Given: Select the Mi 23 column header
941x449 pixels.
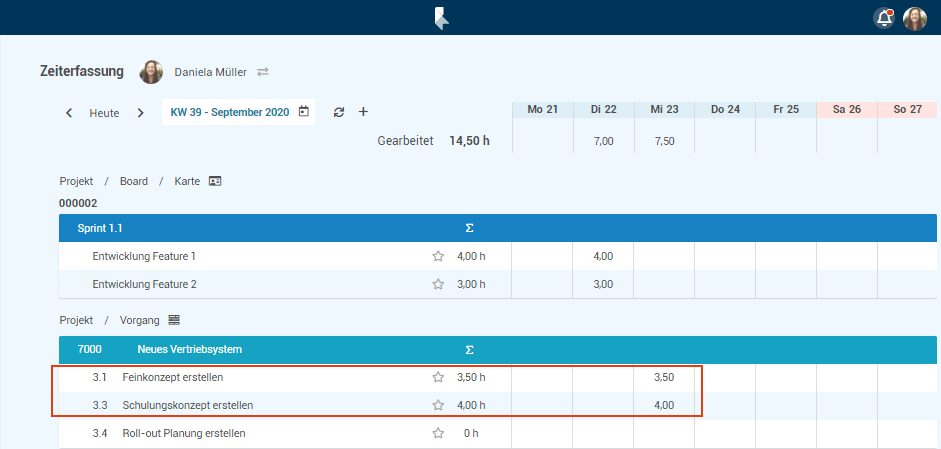Looking at the screenshot, I should tap(664, 110).
